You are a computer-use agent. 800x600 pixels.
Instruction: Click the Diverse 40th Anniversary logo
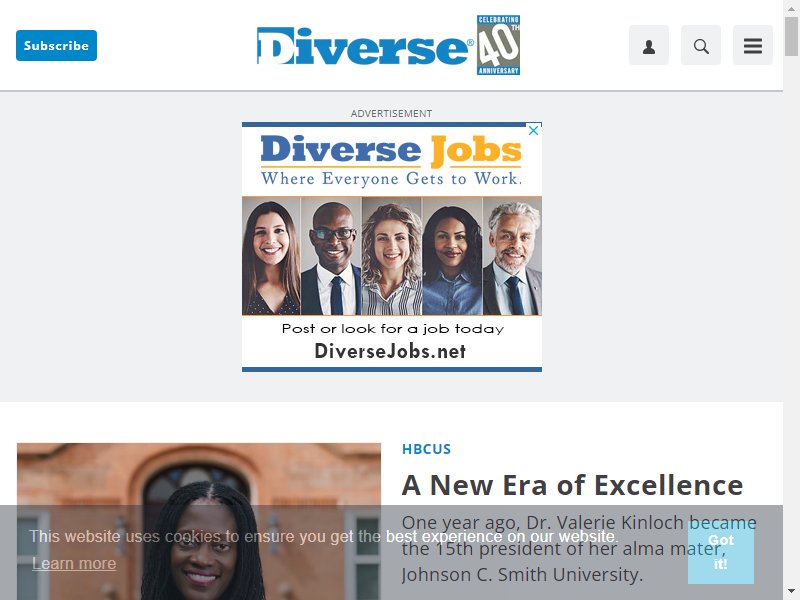[388, 45]
